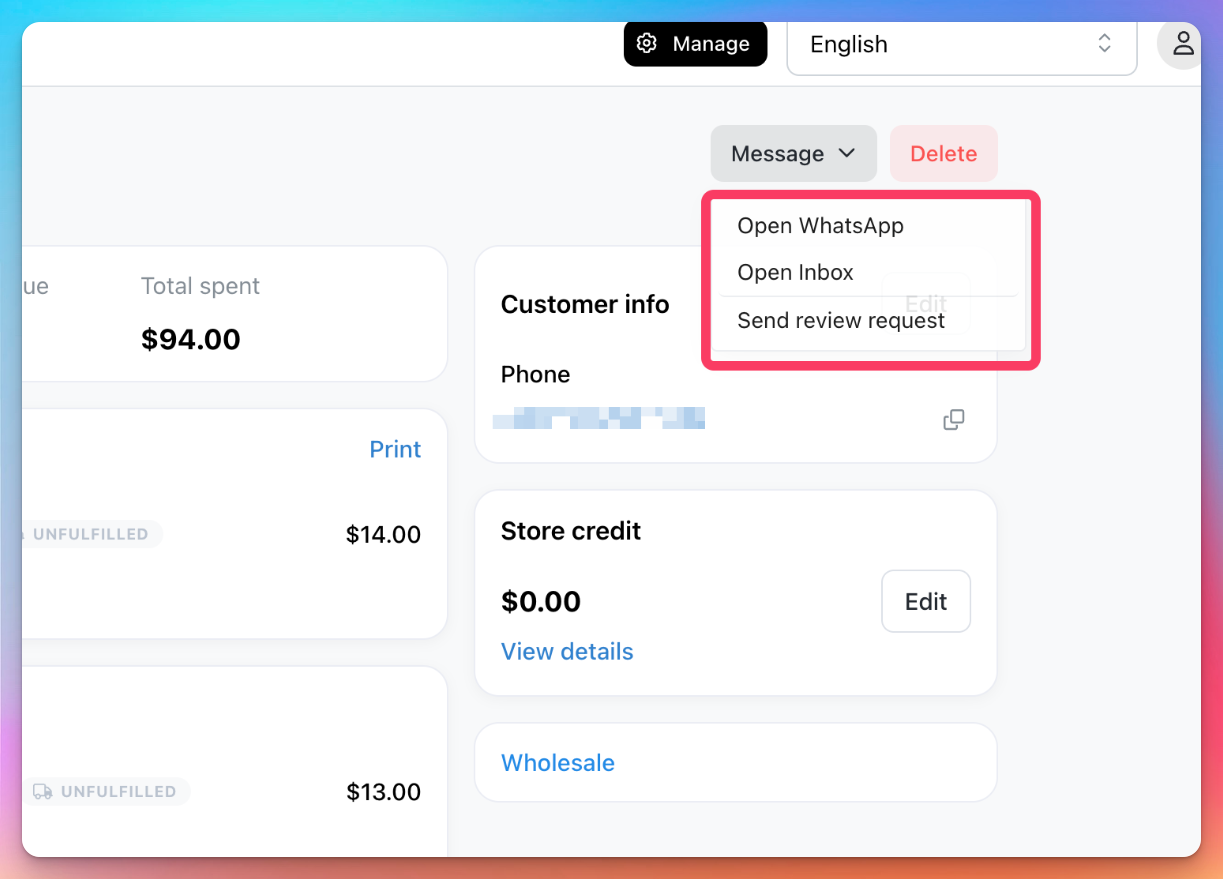Edit the Store credit amount
Screen dimensions: 1223x879
coord(926,601)
